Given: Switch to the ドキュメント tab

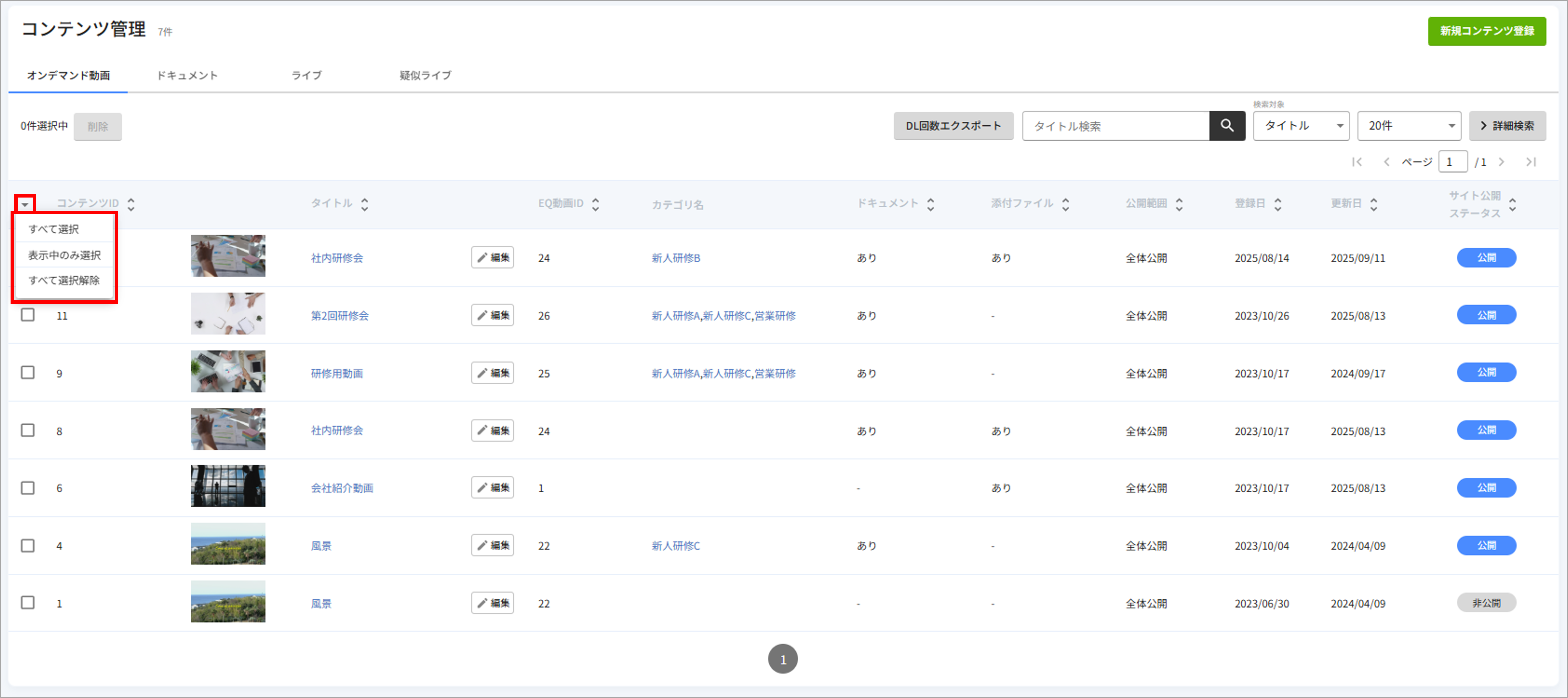Looking at the screenshot, I should [187, 76].
